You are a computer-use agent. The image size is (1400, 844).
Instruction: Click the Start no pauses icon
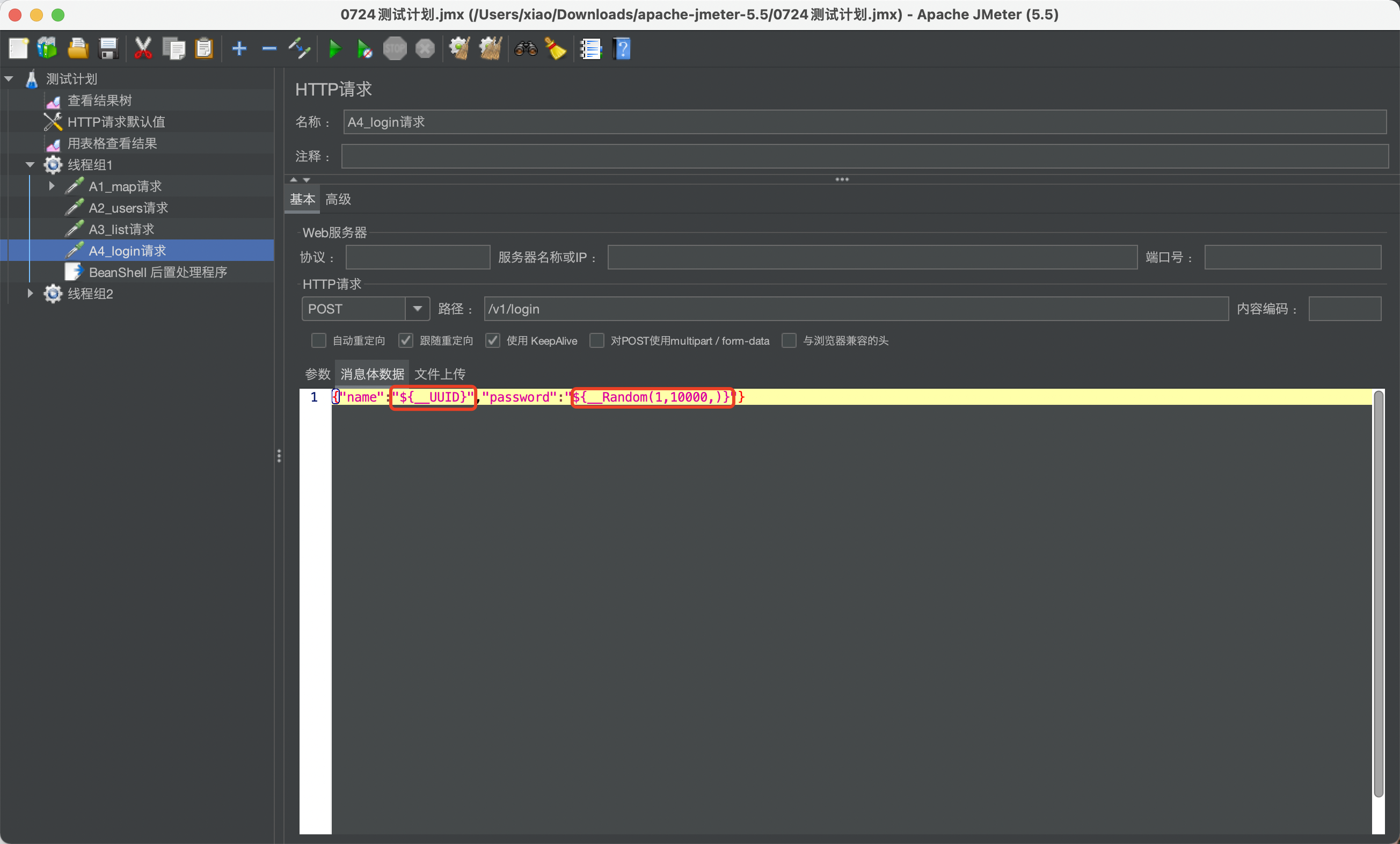click(x=364, y=49)
